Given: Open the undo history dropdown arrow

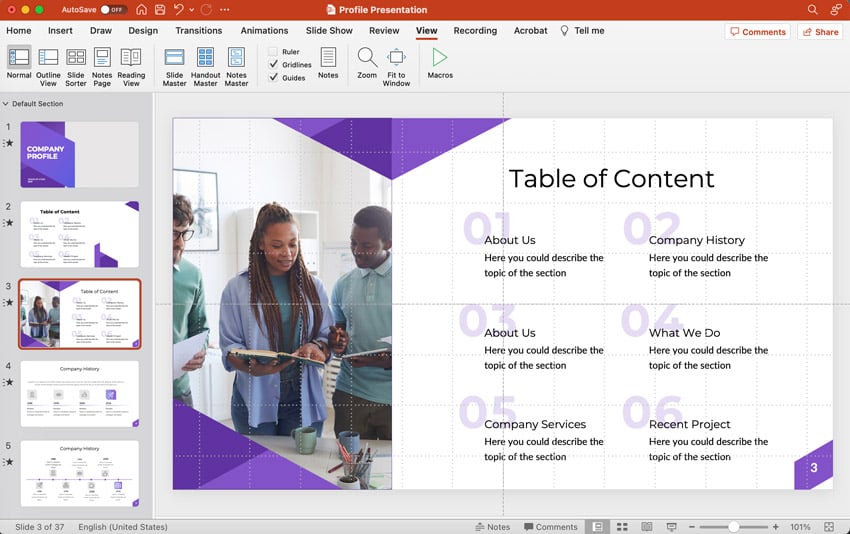Looking at the screenshot, I should pos(191,9).
